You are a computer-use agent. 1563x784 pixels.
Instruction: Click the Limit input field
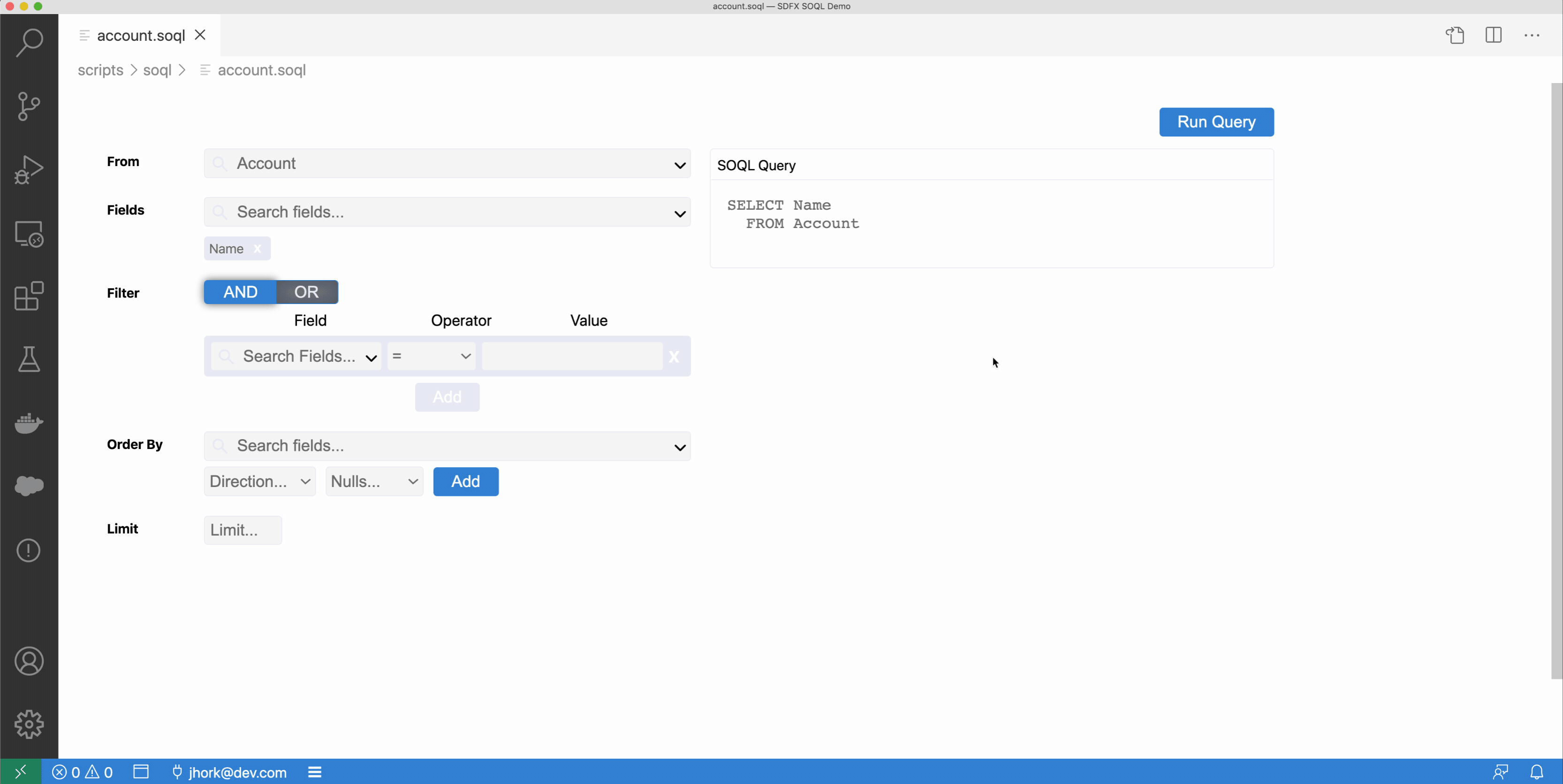pyautogui.click(x=243, y=530)
